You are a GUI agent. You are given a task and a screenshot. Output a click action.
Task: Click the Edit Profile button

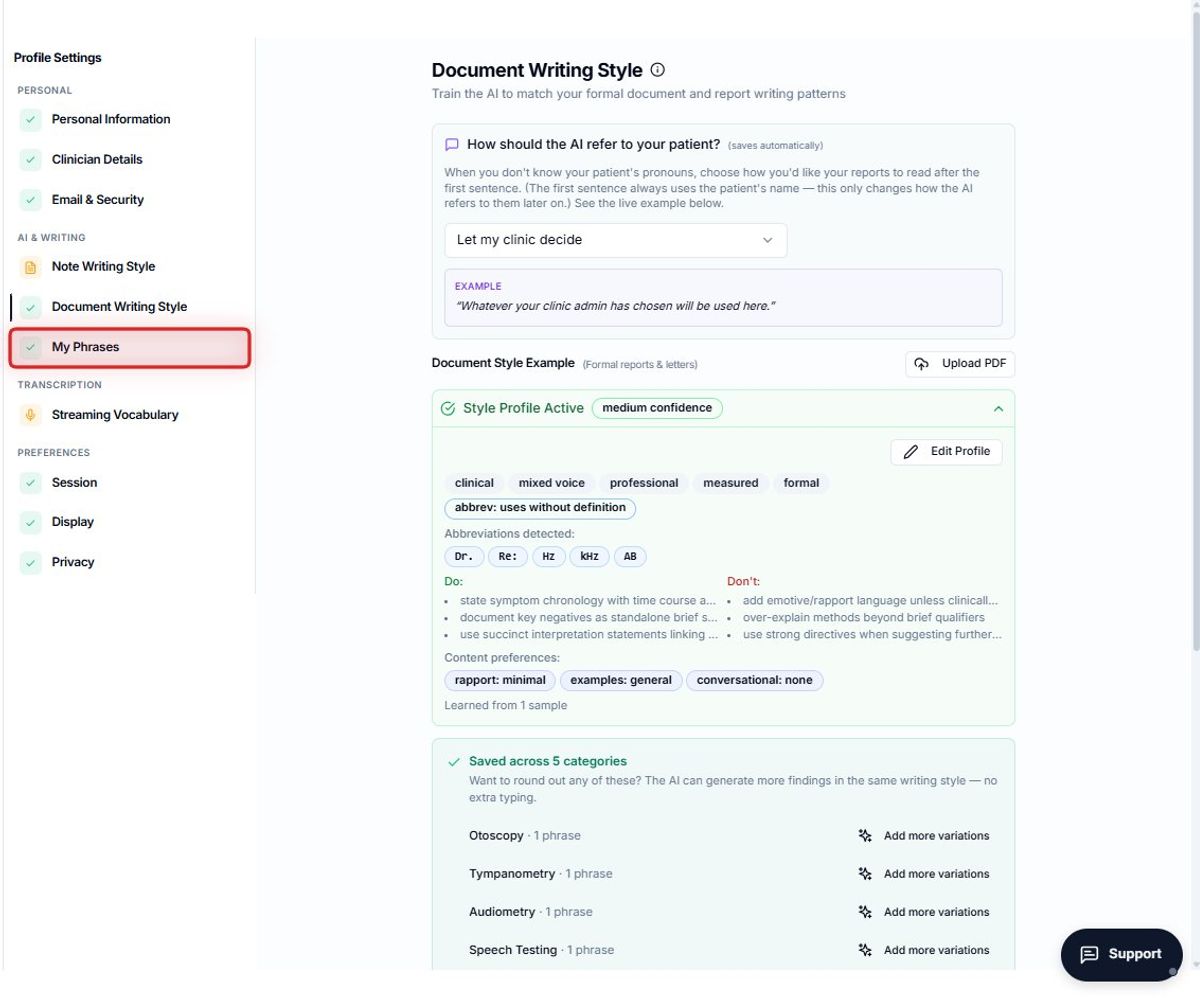tap(946, 452)
